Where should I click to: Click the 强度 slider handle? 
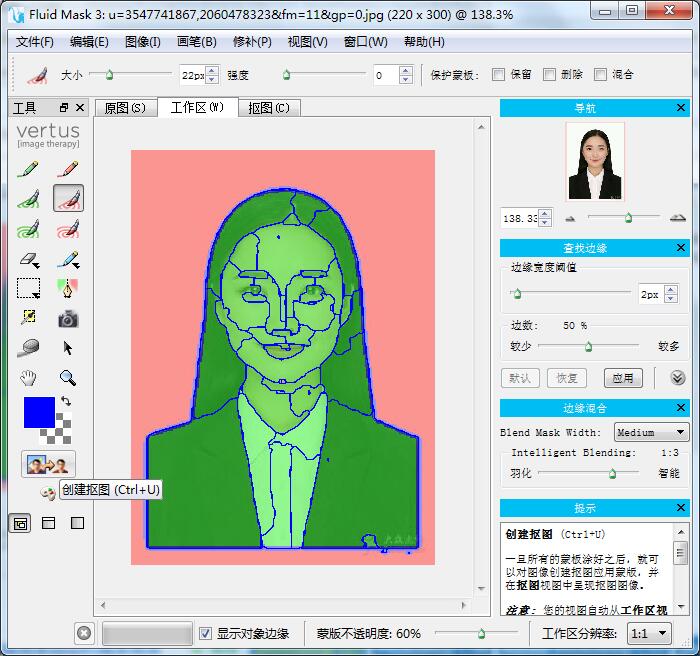(287, 75)
